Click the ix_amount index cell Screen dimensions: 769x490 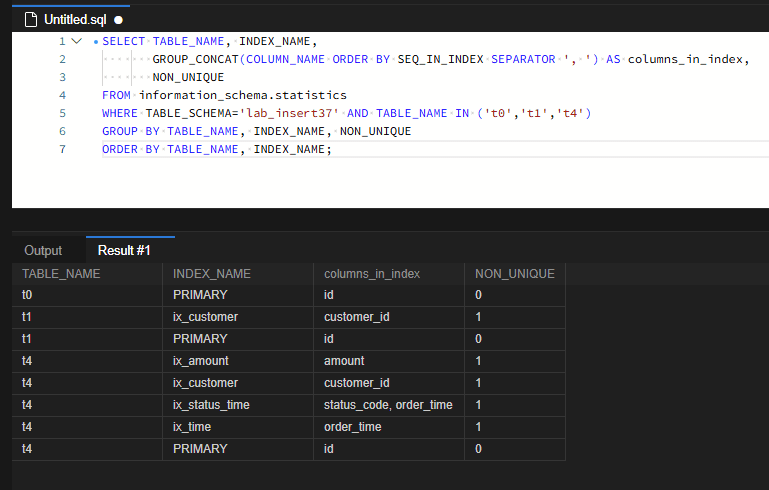(238, 361)
